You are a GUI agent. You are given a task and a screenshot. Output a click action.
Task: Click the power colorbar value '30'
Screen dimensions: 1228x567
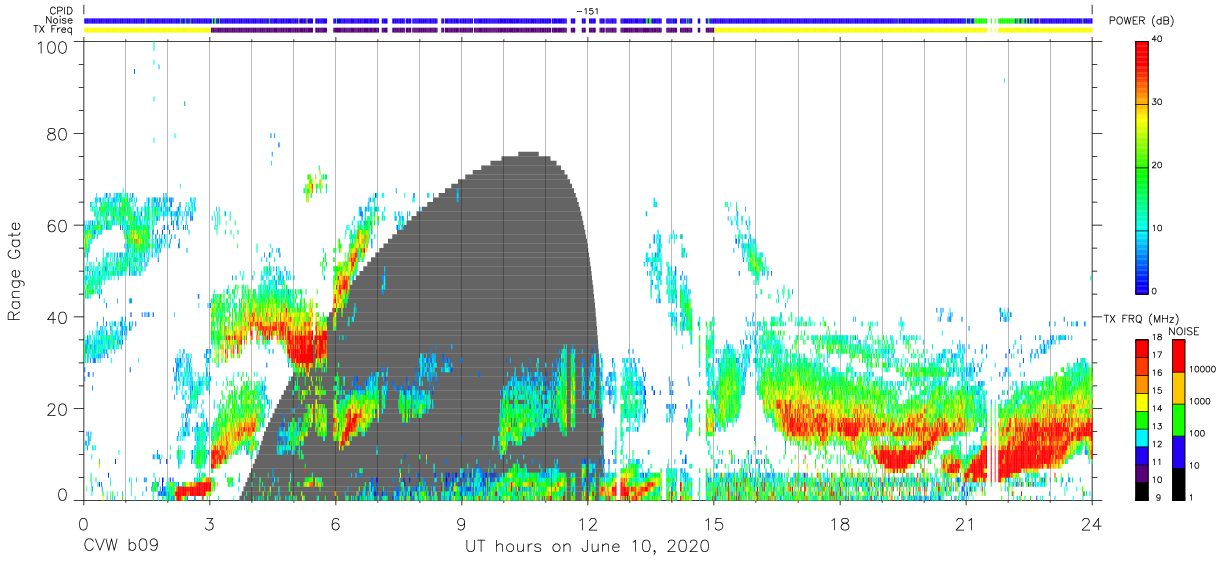click(x=1159, y=102)
